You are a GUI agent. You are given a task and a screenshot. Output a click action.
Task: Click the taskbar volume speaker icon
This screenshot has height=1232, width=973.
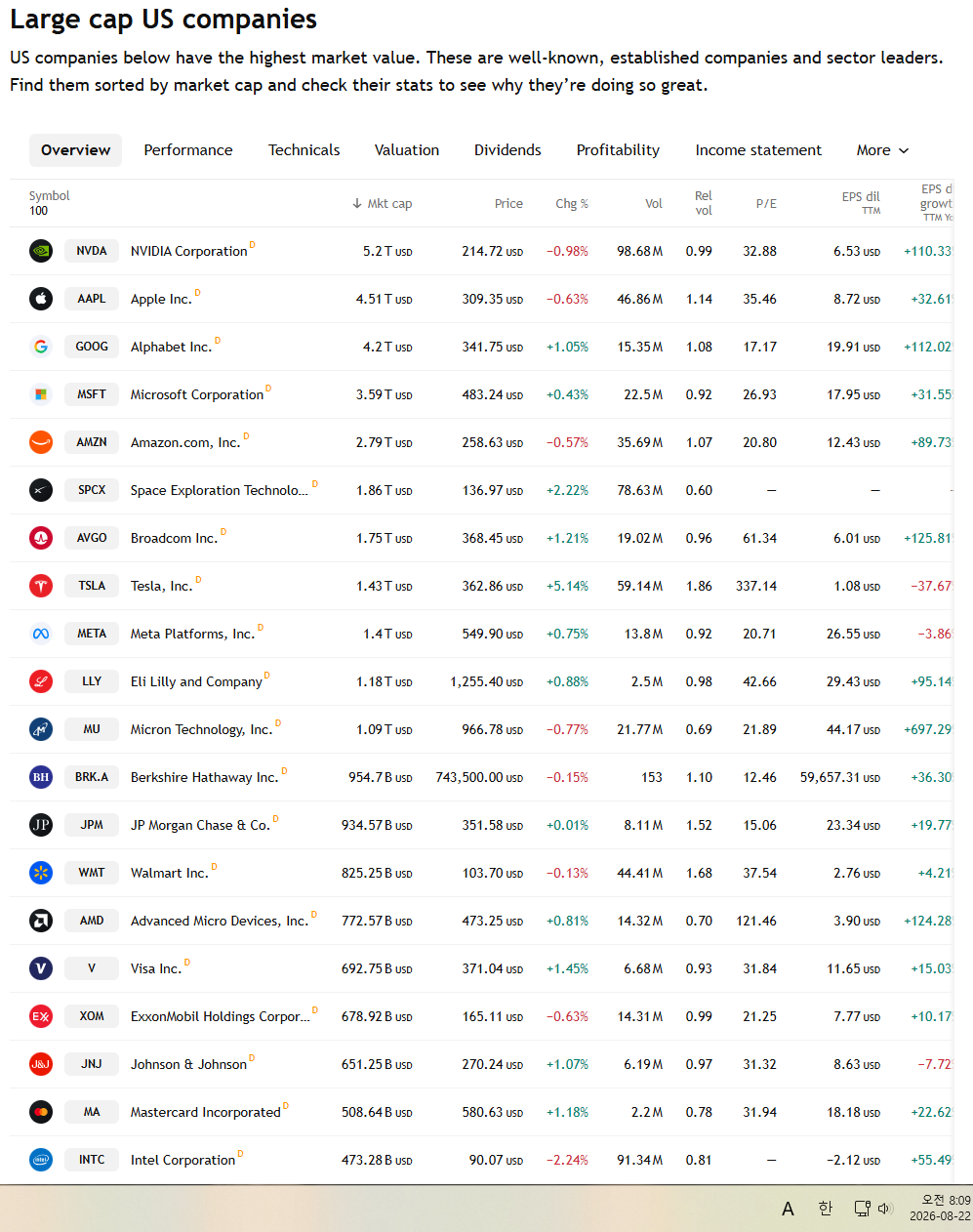885,1209
